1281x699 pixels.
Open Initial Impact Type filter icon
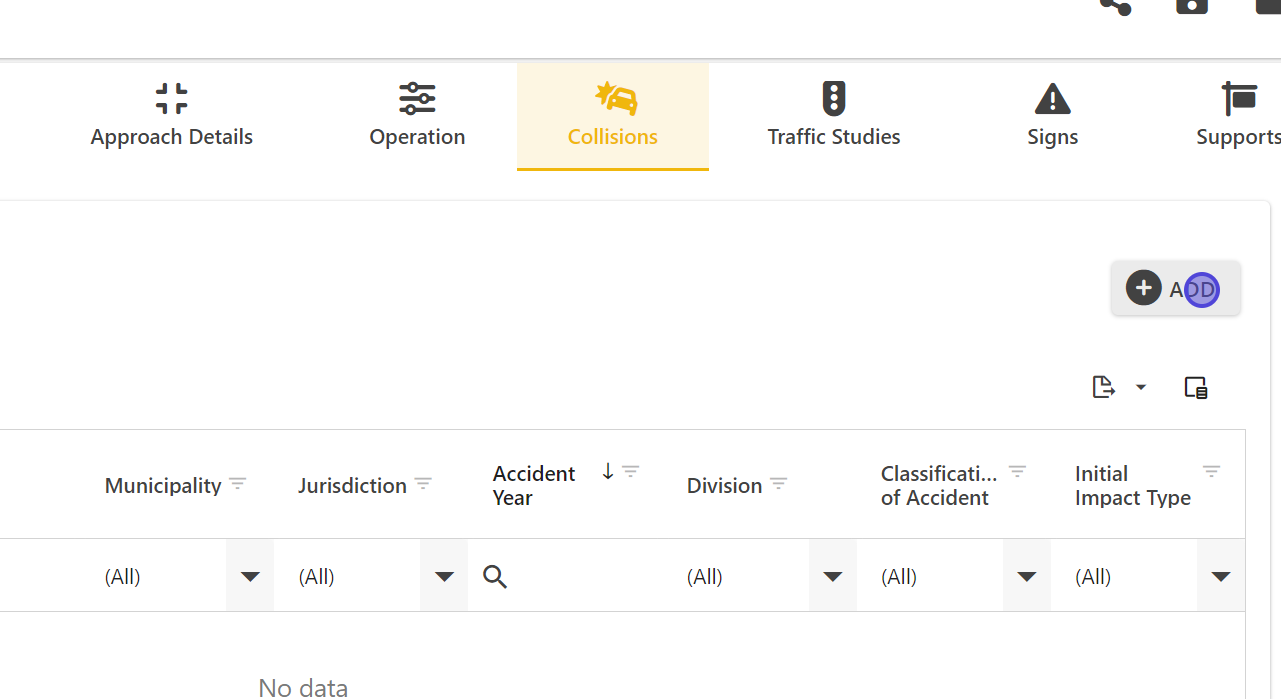tap(1211, 471)
